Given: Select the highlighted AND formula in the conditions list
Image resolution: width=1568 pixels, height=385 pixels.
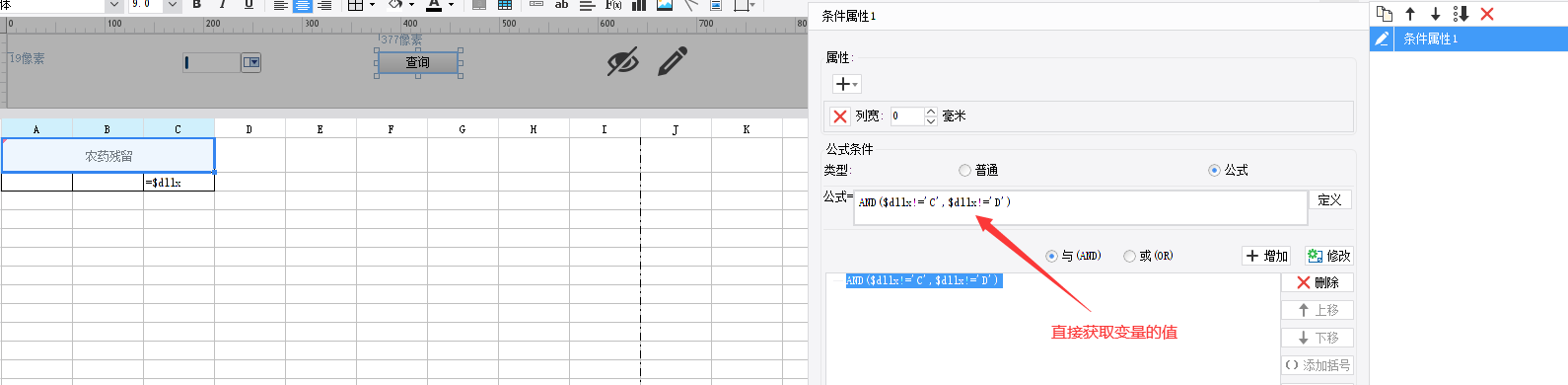Looking at the screenshot, I should tap(923, 280).
